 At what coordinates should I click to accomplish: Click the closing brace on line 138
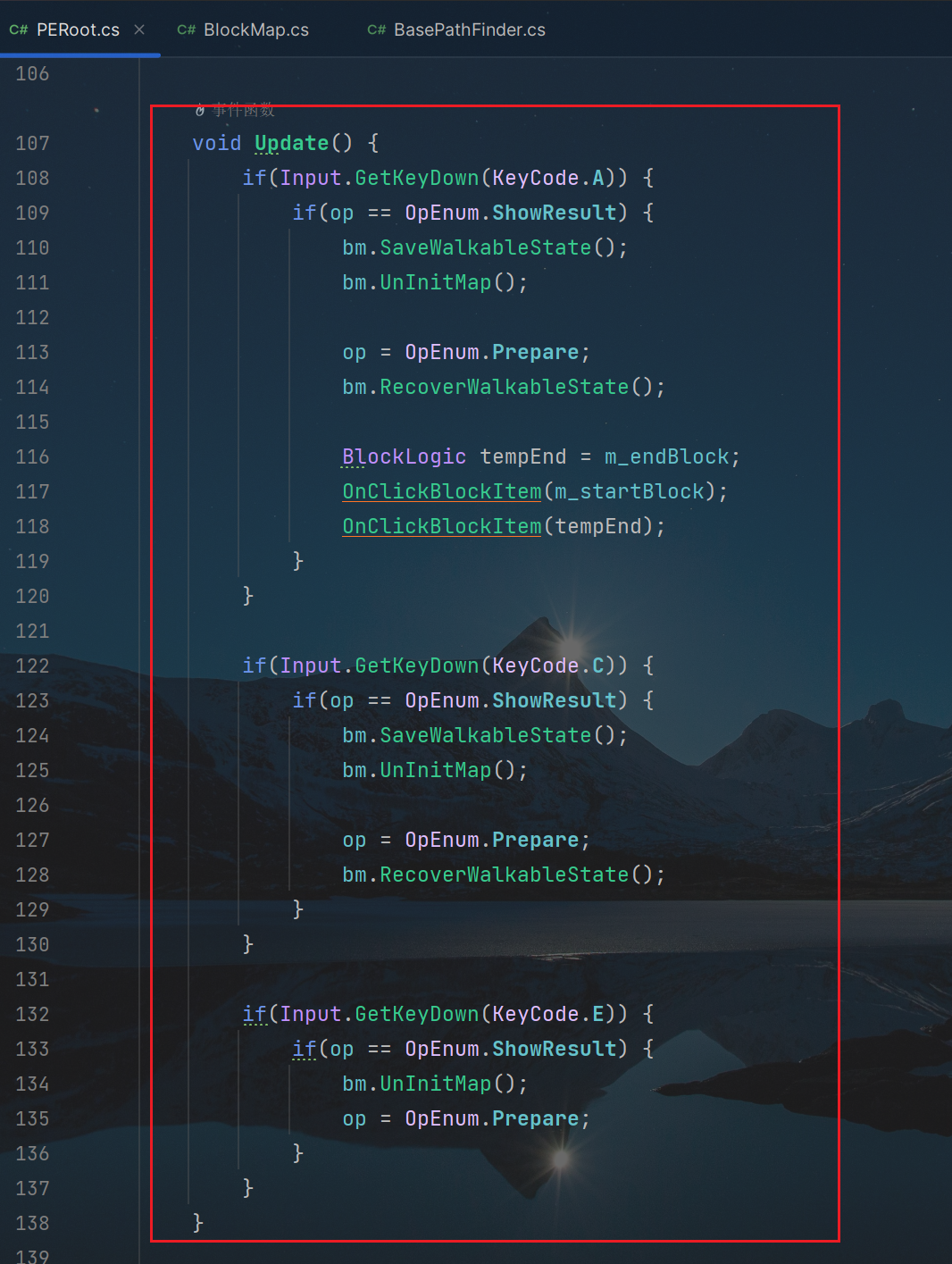point(198,1223)
